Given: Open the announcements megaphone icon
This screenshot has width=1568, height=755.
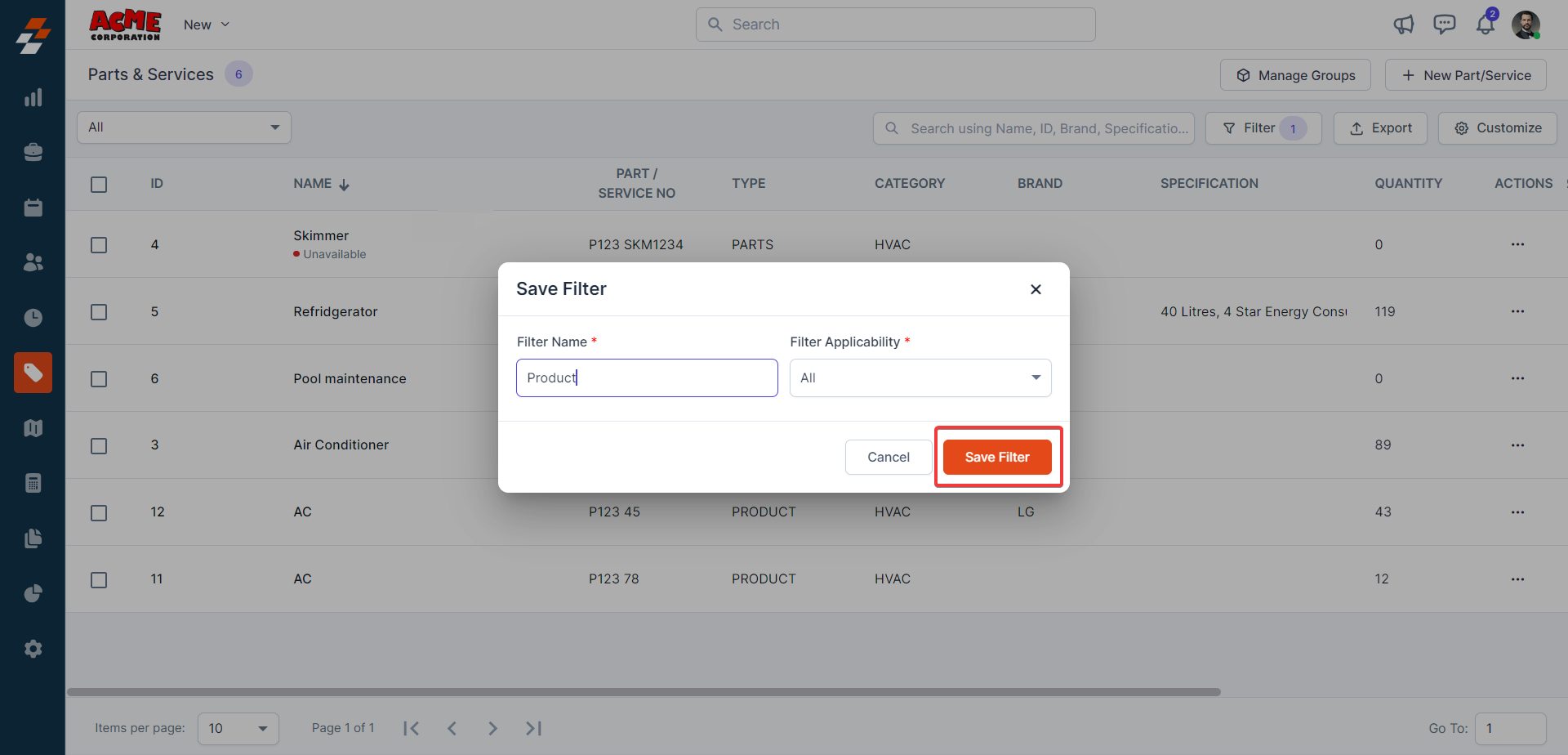Looking at the screenshot, I should coord(1403,25).
